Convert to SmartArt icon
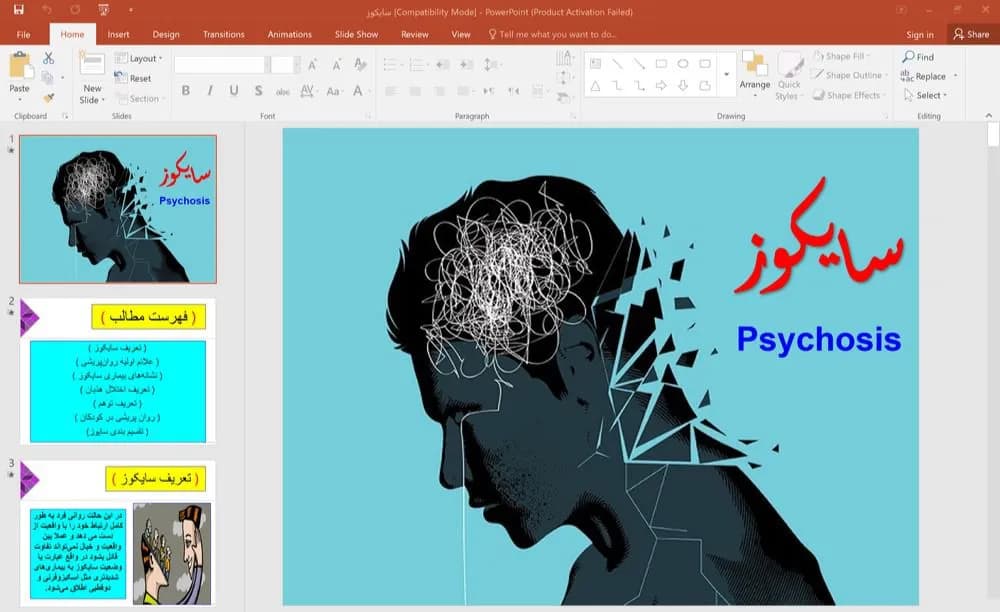 563,98
